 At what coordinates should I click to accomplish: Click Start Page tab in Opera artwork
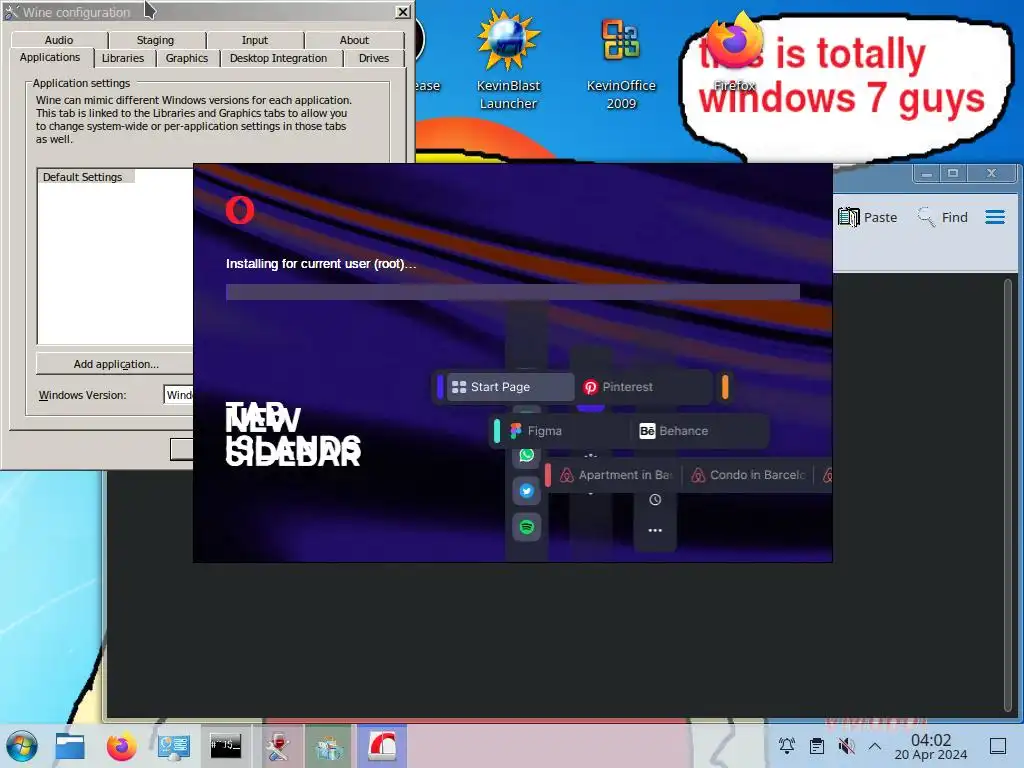509,387
